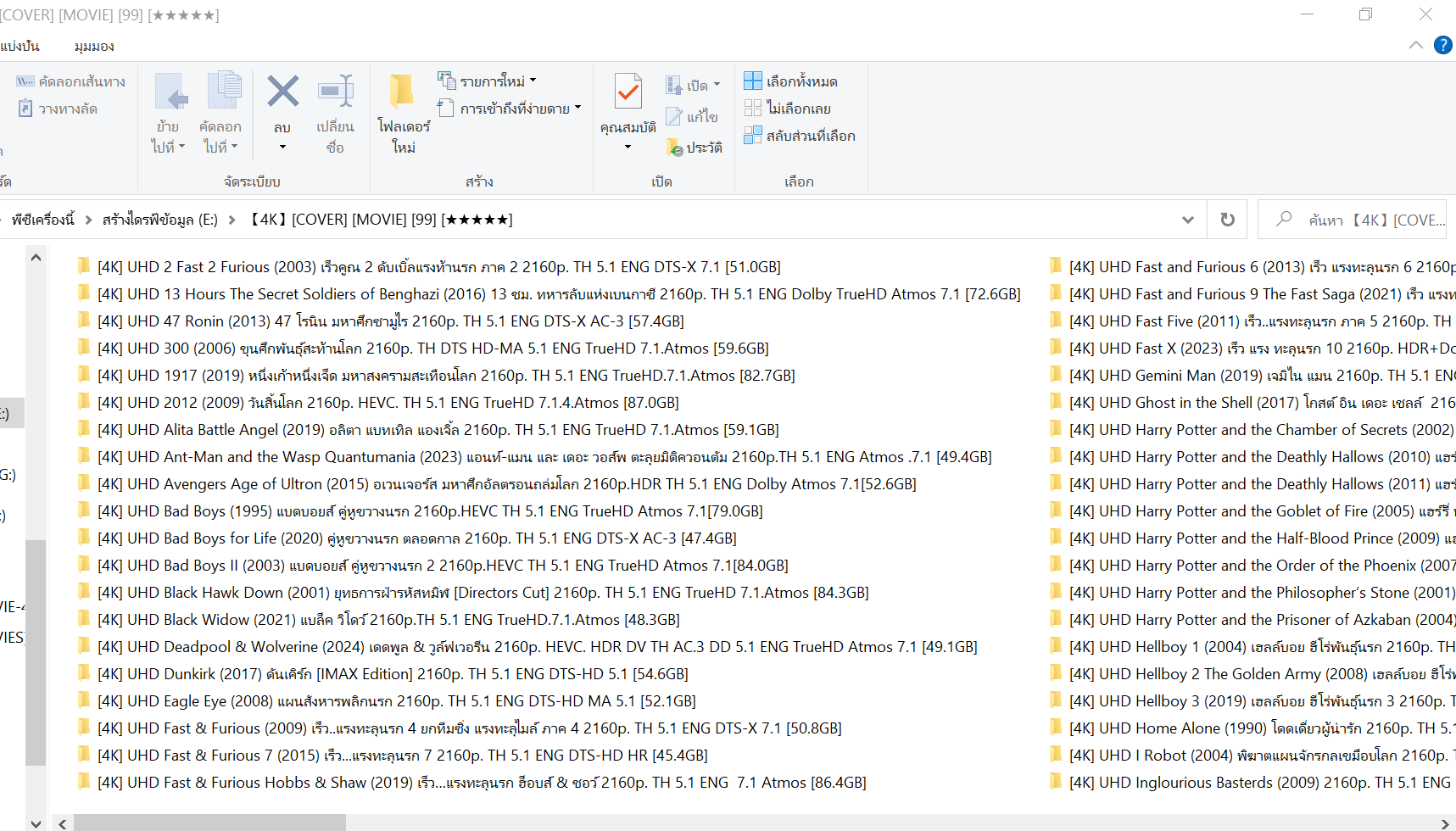Expand the Copy to (คัดลอกไปที่) dropdown arrow

(x=234, y=146)
